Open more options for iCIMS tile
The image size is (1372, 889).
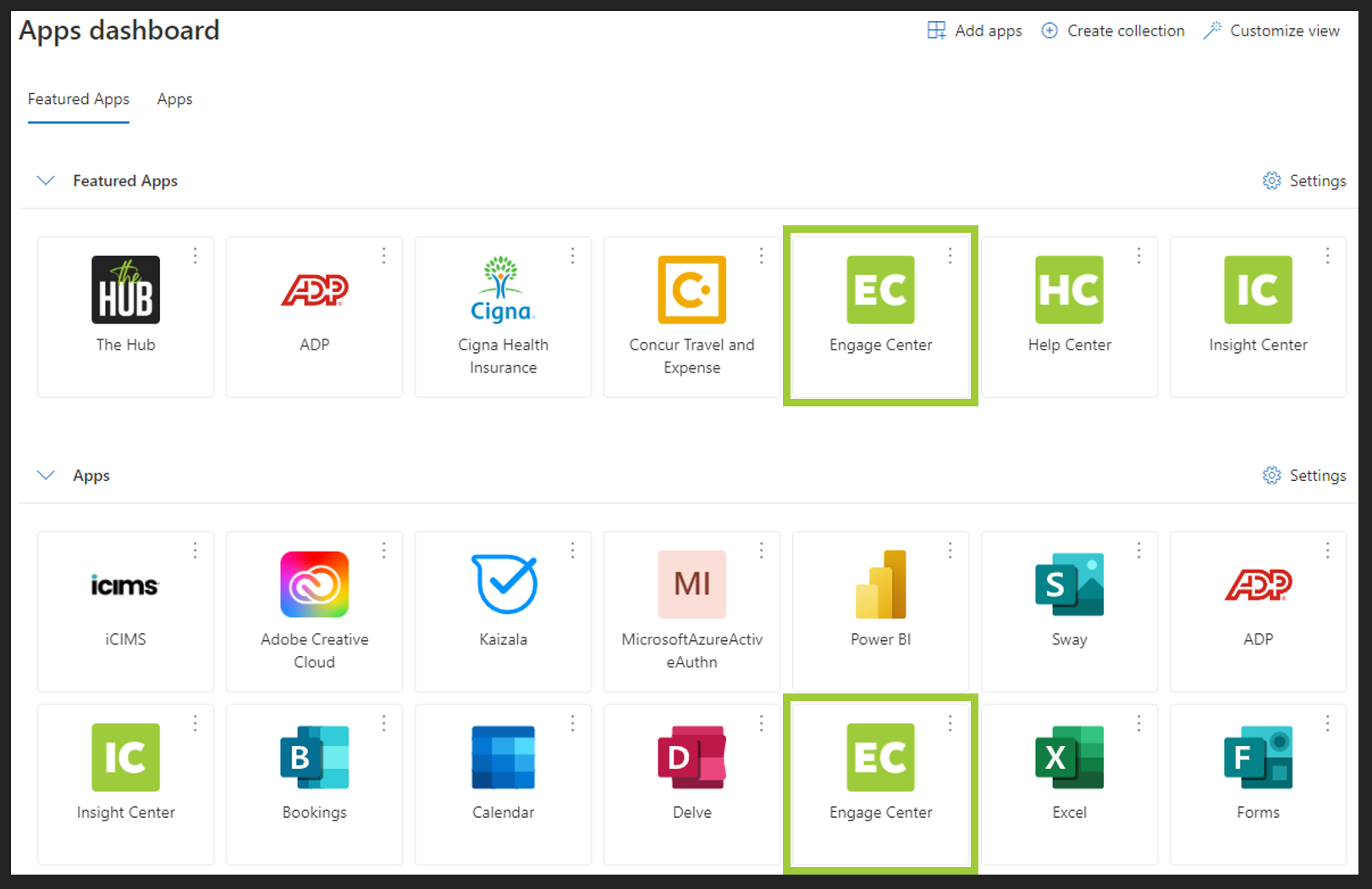196,550
